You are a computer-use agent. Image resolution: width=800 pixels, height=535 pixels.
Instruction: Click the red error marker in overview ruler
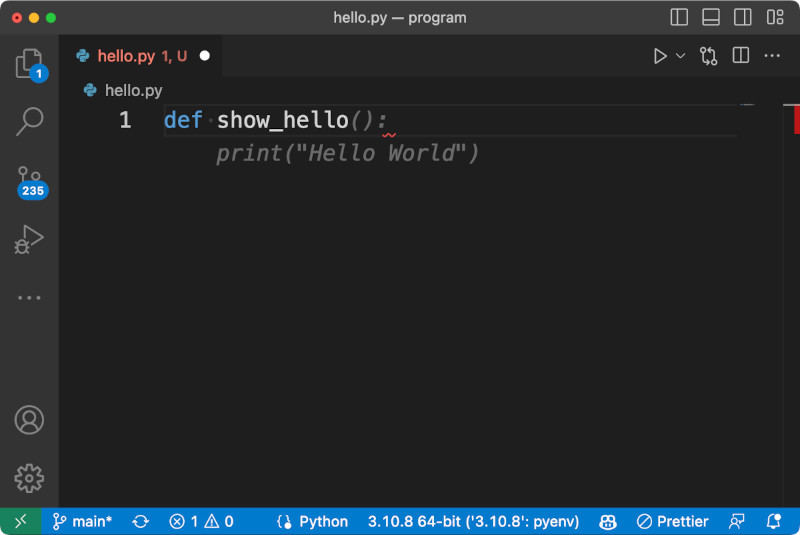[x=795, y=120]
